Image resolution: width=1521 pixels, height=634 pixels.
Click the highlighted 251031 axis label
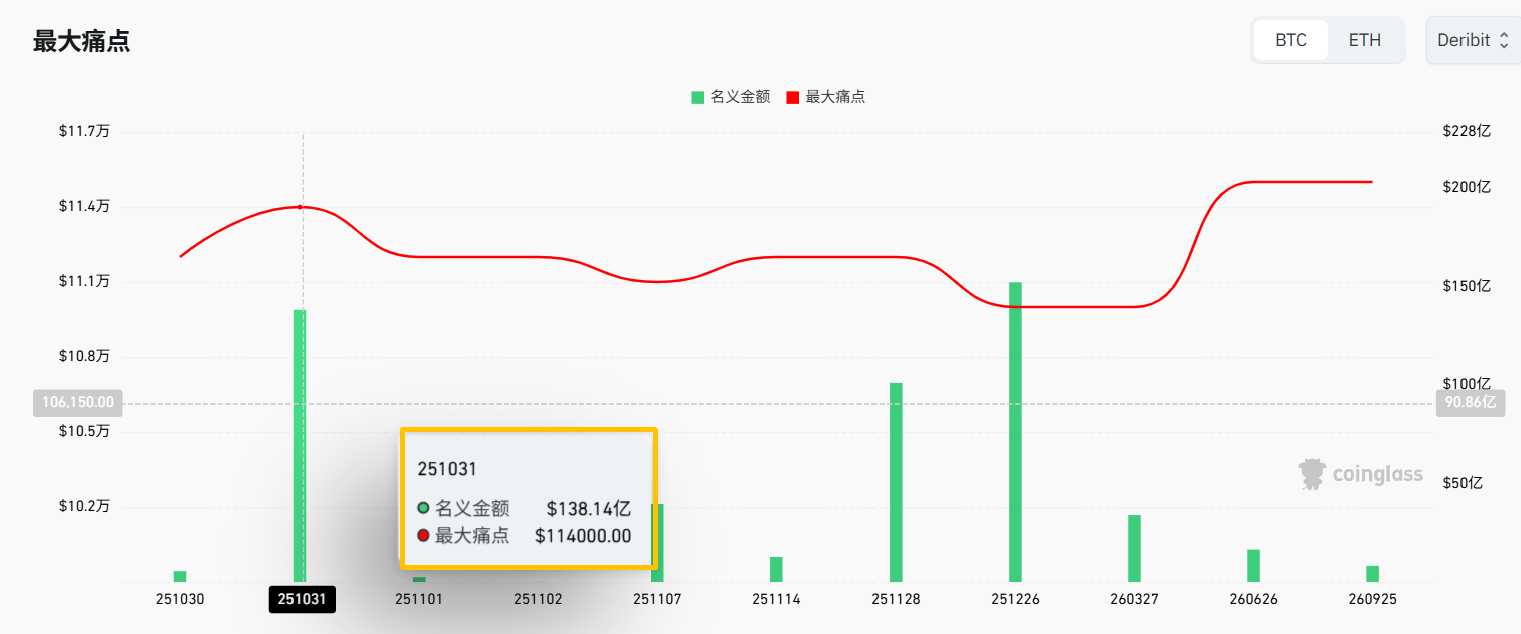[302, 599]
